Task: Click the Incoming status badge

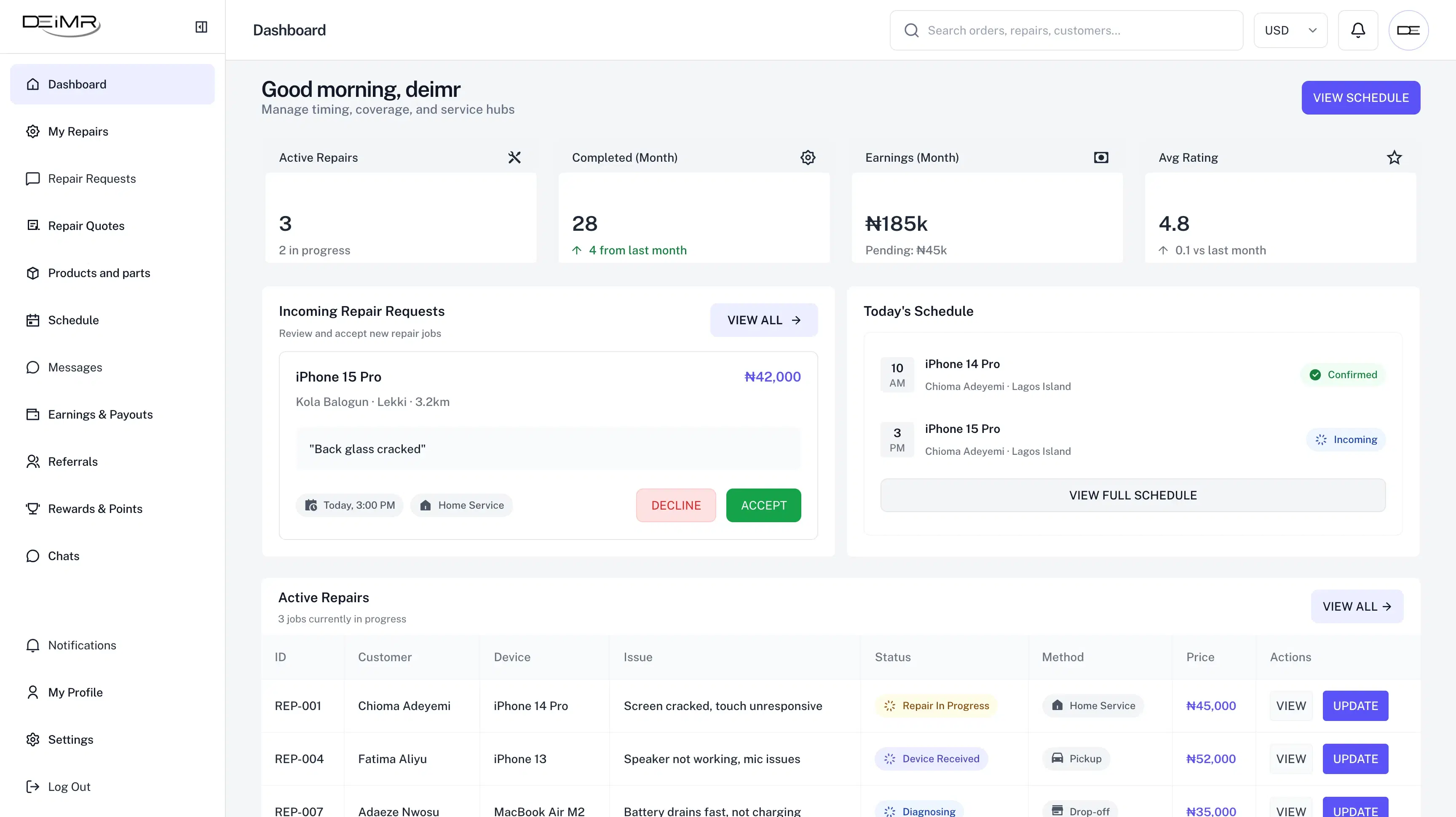Action: [x=1346, y=440]
